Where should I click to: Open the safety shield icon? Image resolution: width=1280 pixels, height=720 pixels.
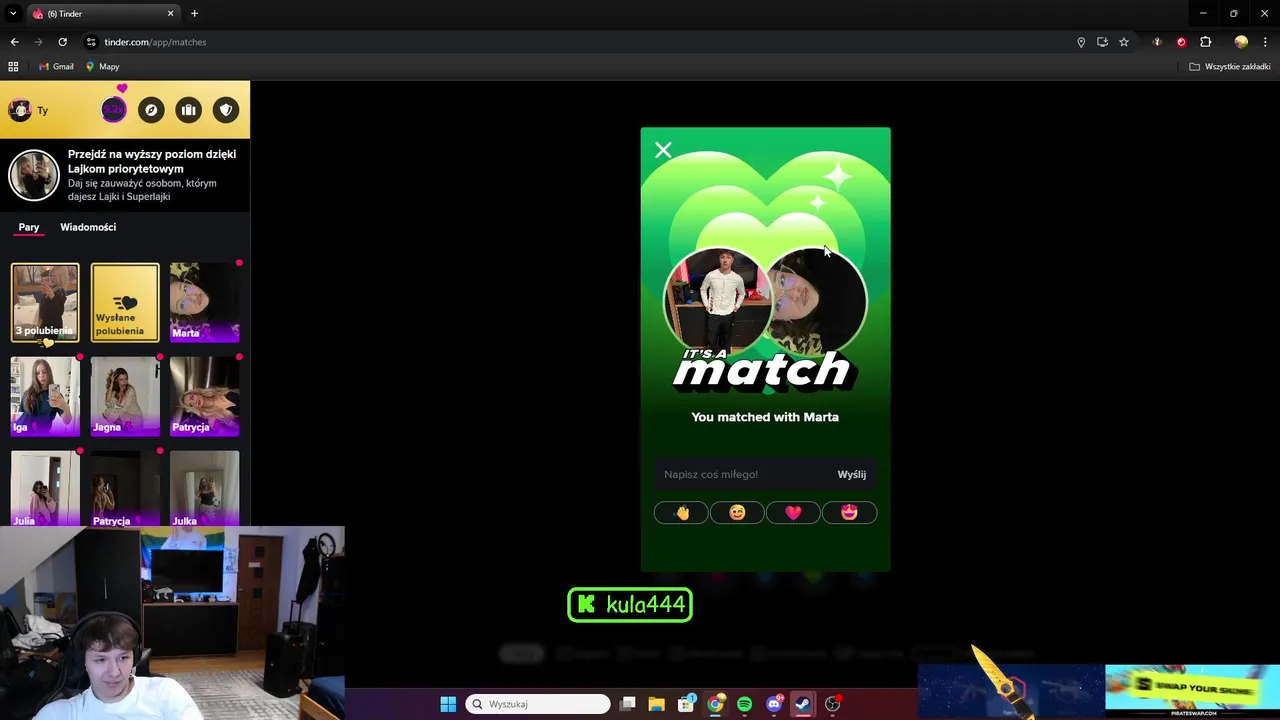coord(226,110)
